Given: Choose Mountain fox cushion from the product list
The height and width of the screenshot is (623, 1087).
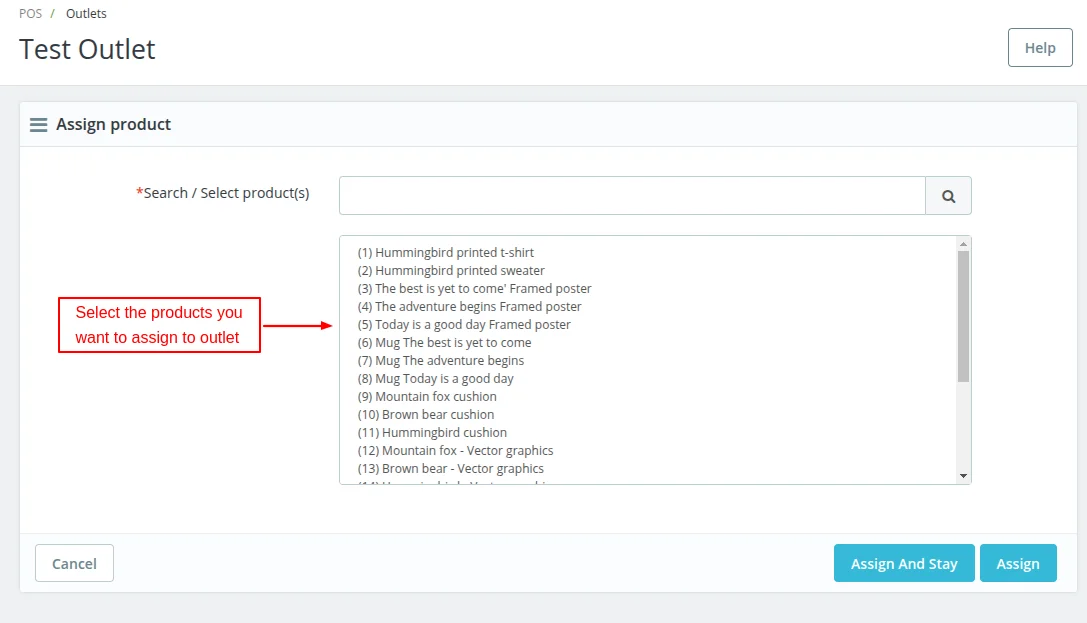Looking at the screenshot, I should click(427, 396).
